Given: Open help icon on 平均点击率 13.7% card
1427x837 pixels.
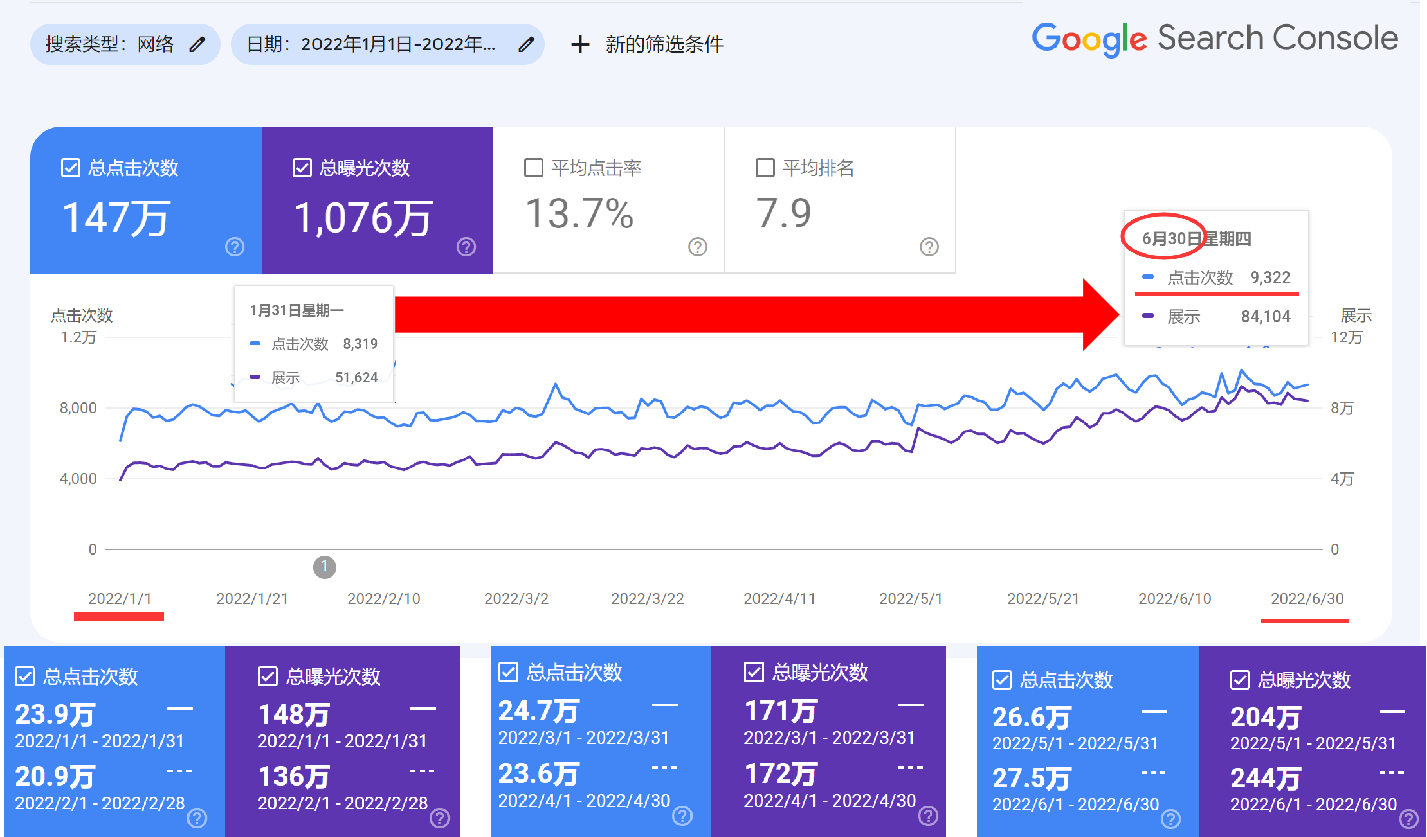Looking at the screenshot, I should pyautogui.click(x=698, y=246).
